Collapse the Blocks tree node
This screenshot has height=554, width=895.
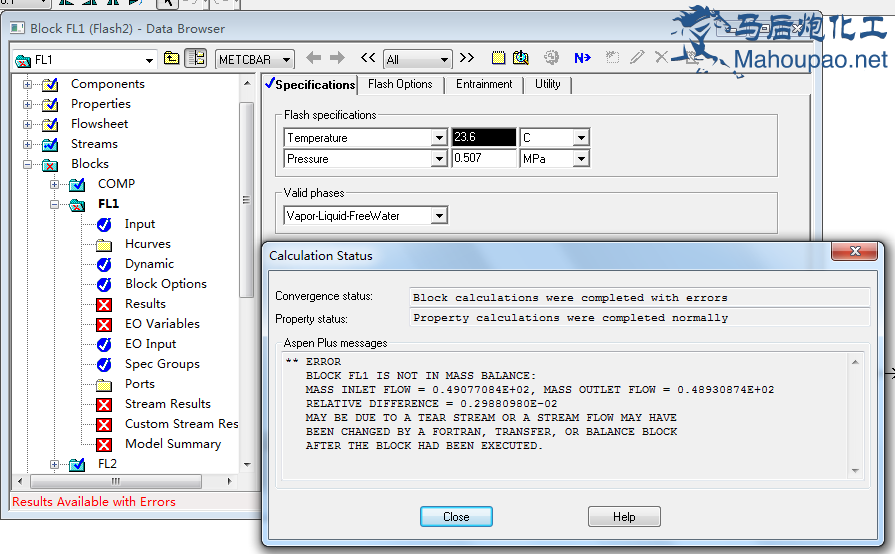27,164
